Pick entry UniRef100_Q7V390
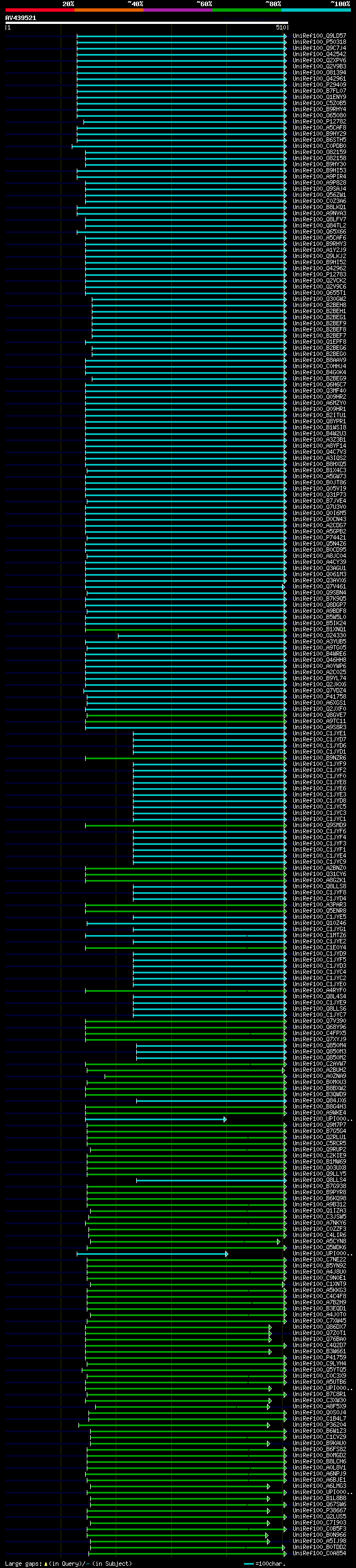This screenshot has width=356, height=1568. pos(319,1021)
